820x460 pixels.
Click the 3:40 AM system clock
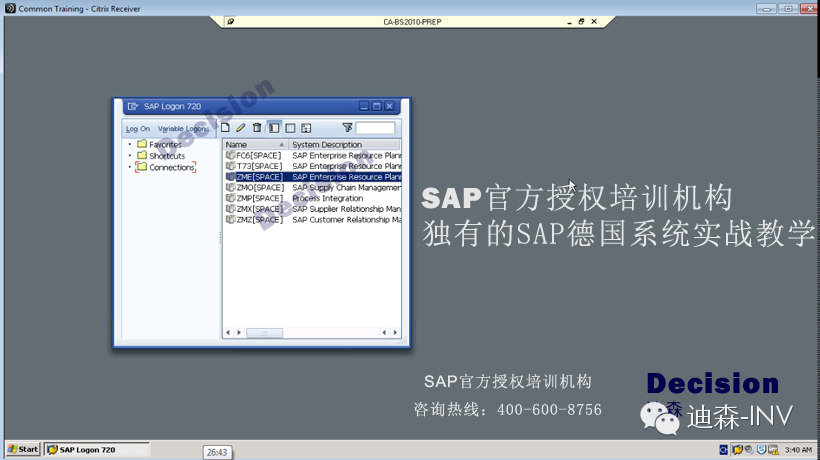[x=798, y=450]
